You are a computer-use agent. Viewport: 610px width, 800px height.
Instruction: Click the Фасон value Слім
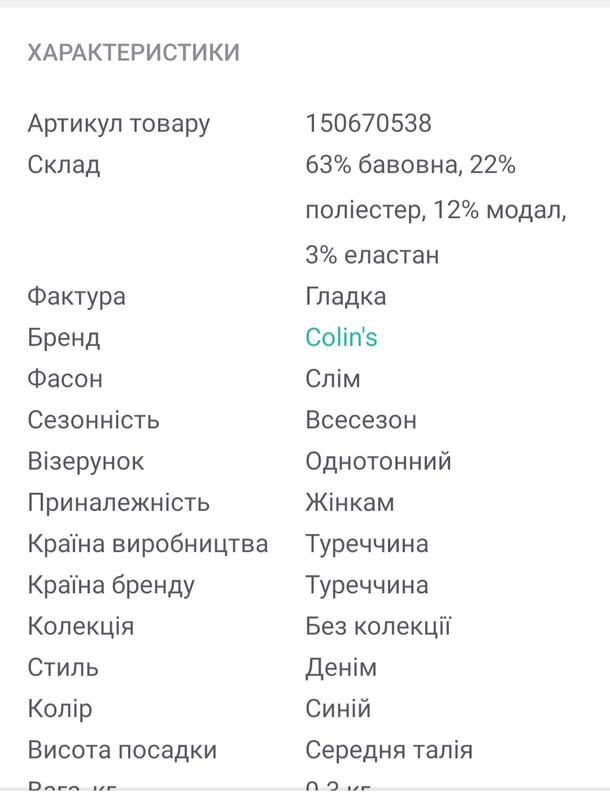pyautogui.click(x=333, y=379)
